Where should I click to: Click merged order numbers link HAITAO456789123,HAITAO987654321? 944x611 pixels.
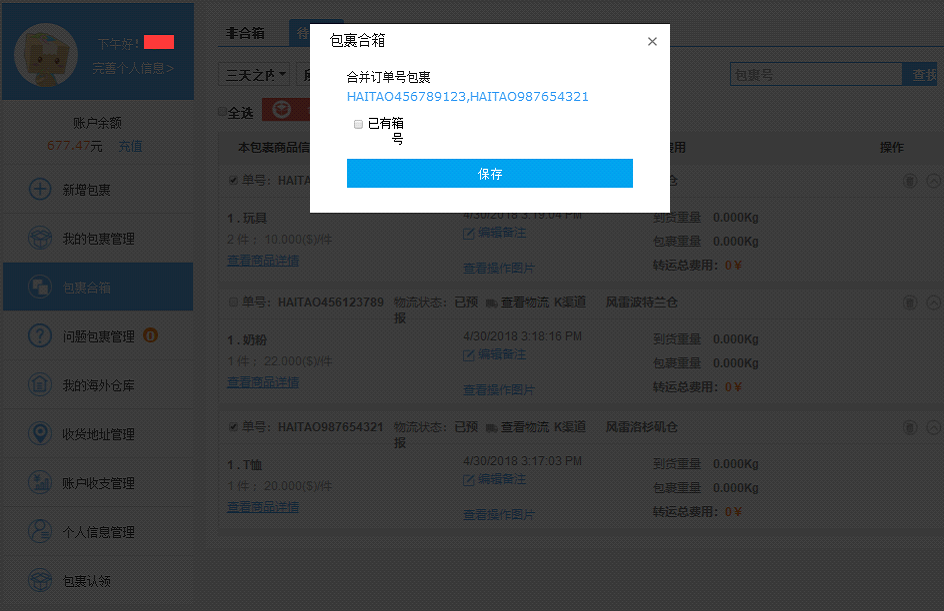tap(467, 97)
